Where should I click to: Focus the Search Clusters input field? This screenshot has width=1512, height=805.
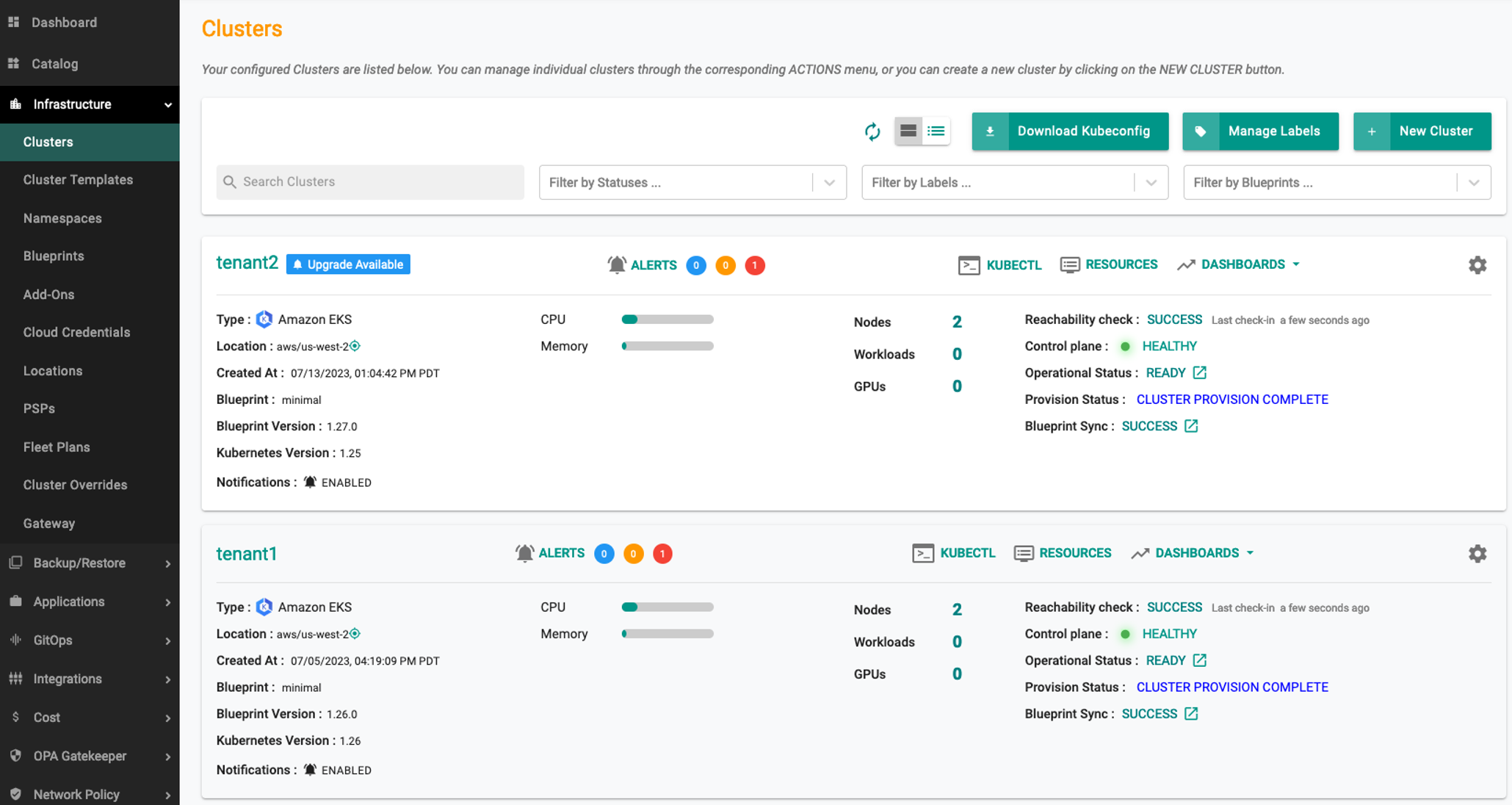point(370,182)
